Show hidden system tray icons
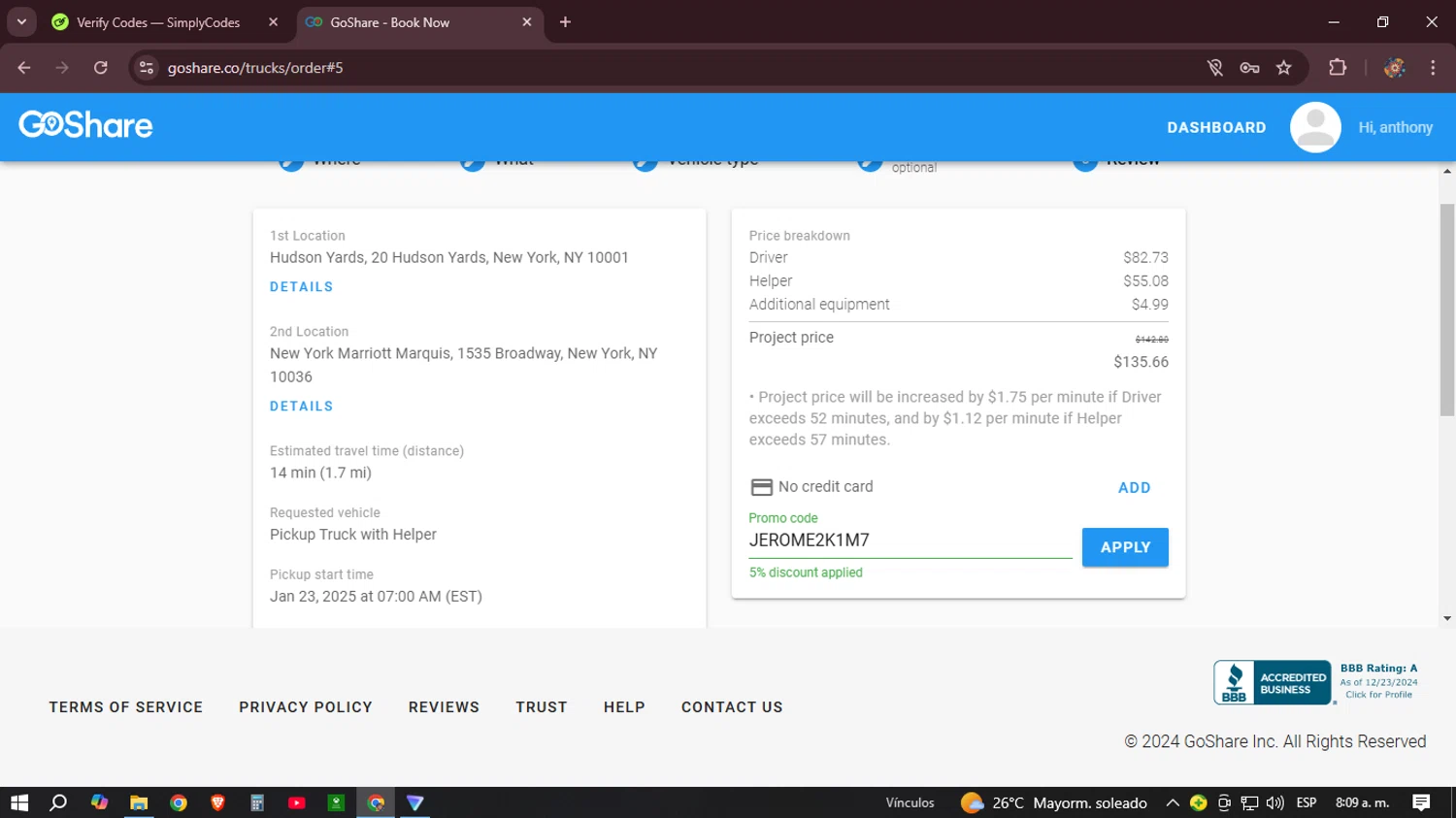This screenshot has width=1456, height=818. 1173,802
